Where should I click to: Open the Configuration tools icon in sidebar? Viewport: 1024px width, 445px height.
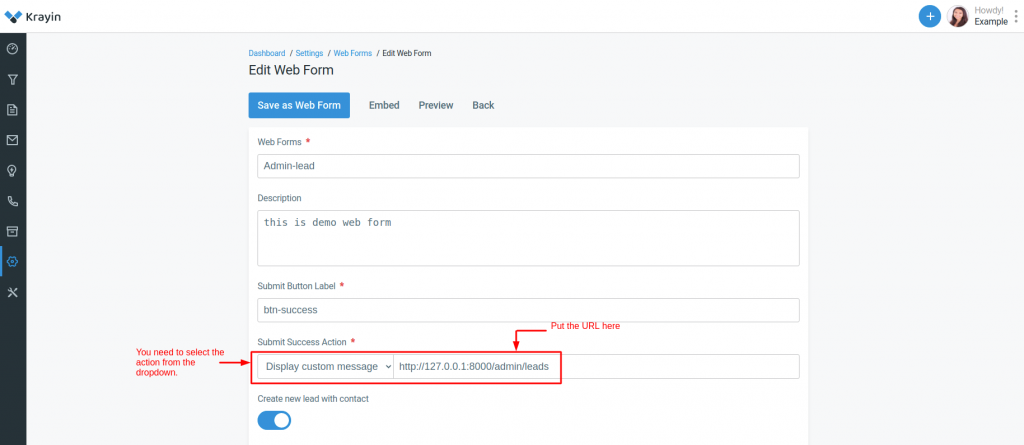(12, 292)
